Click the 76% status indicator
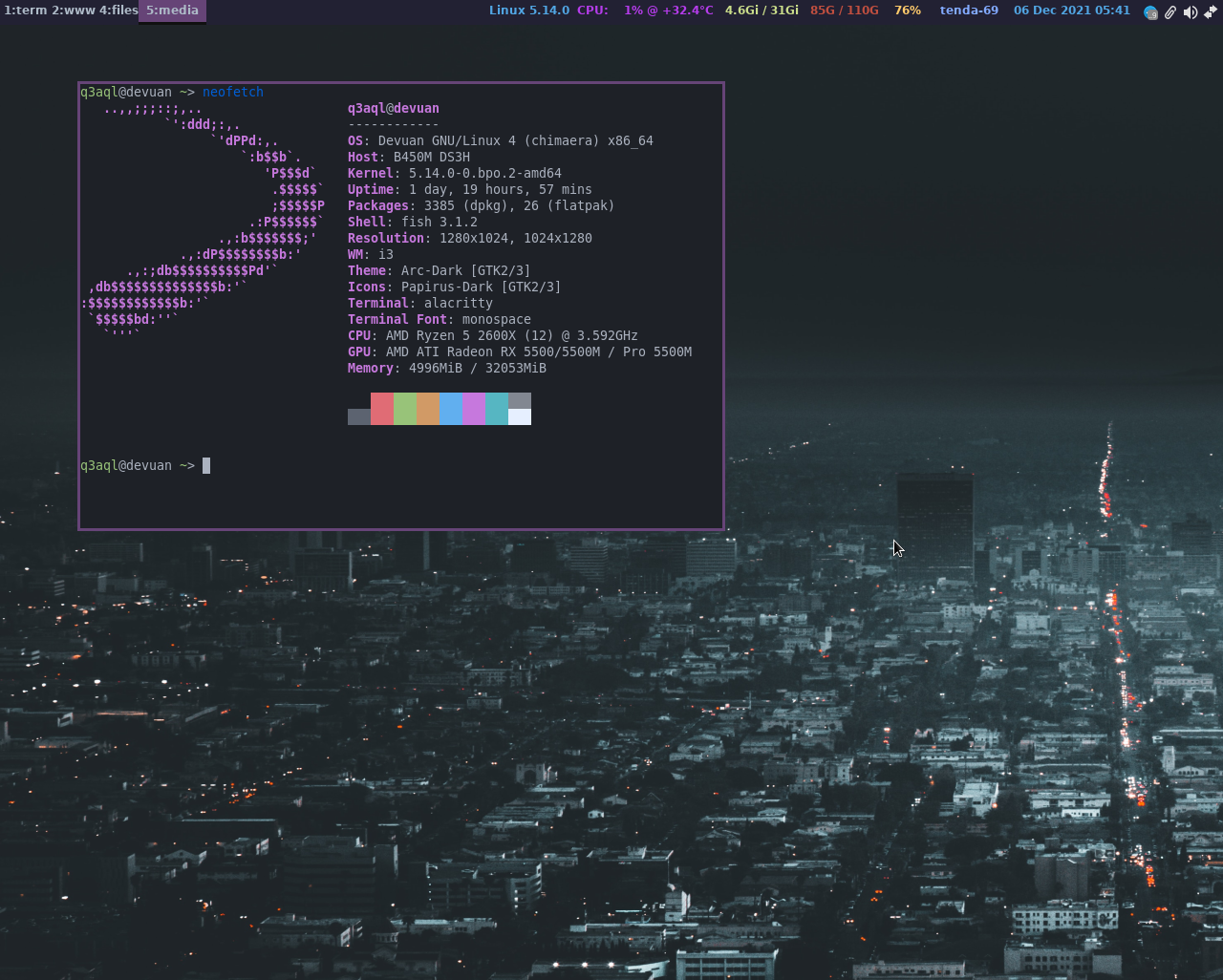 point(908,11)
